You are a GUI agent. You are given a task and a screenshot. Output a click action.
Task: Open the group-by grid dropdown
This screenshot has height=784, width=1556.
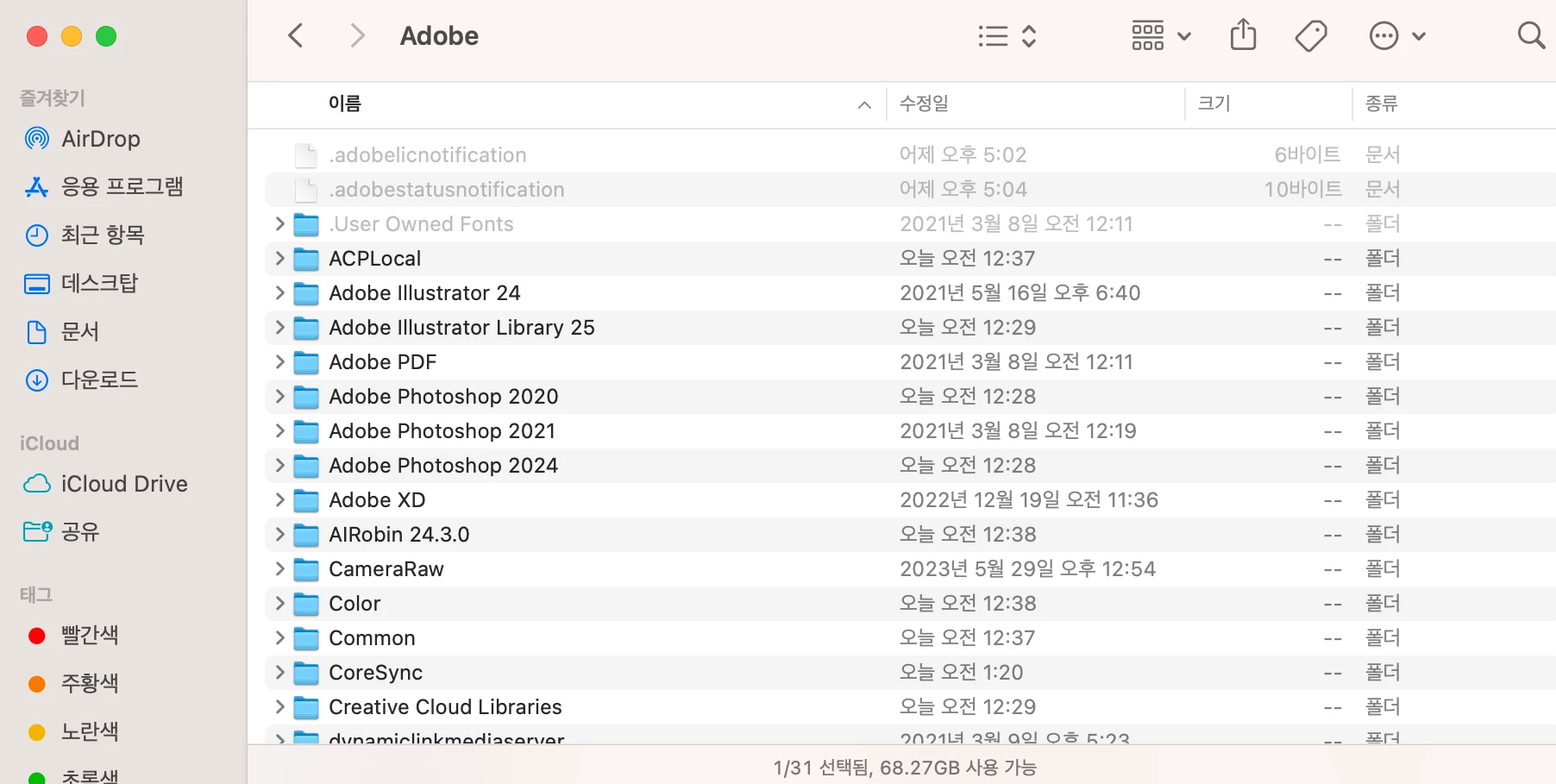coord(1161,35)
